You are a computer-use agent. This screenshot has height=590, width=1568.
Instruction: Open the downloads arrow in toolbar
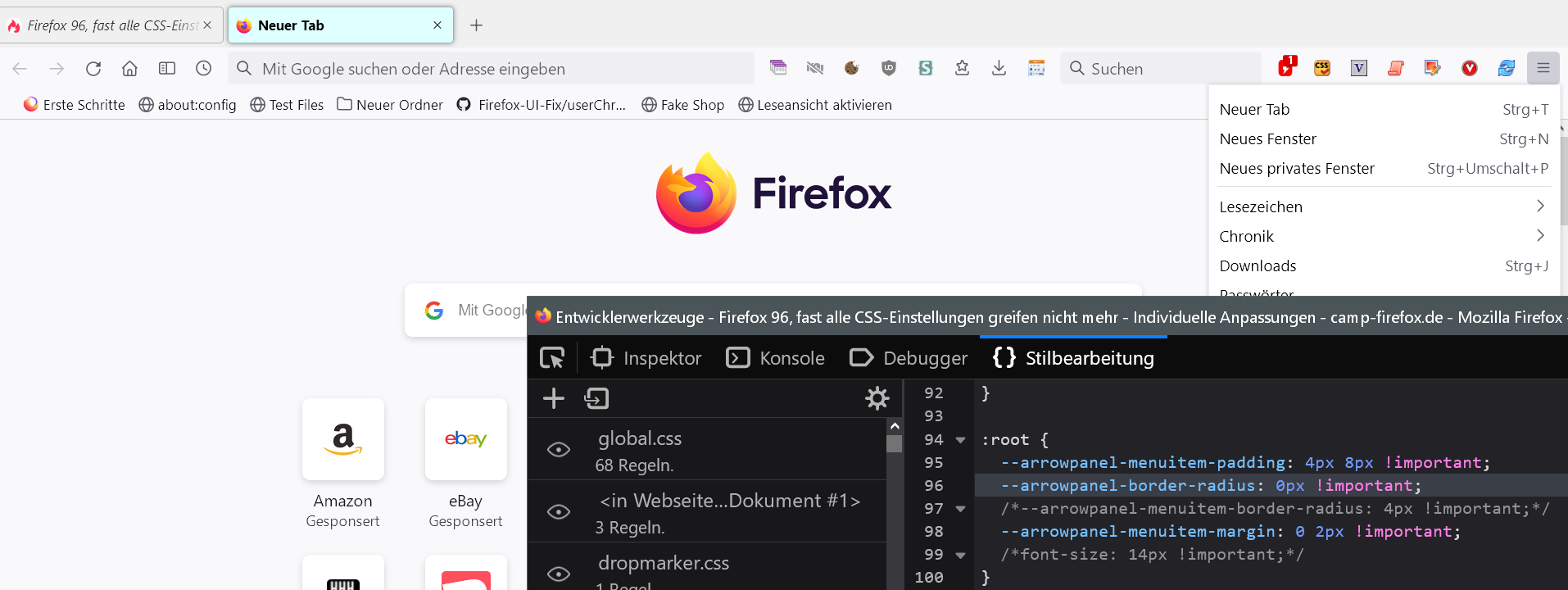999,68
